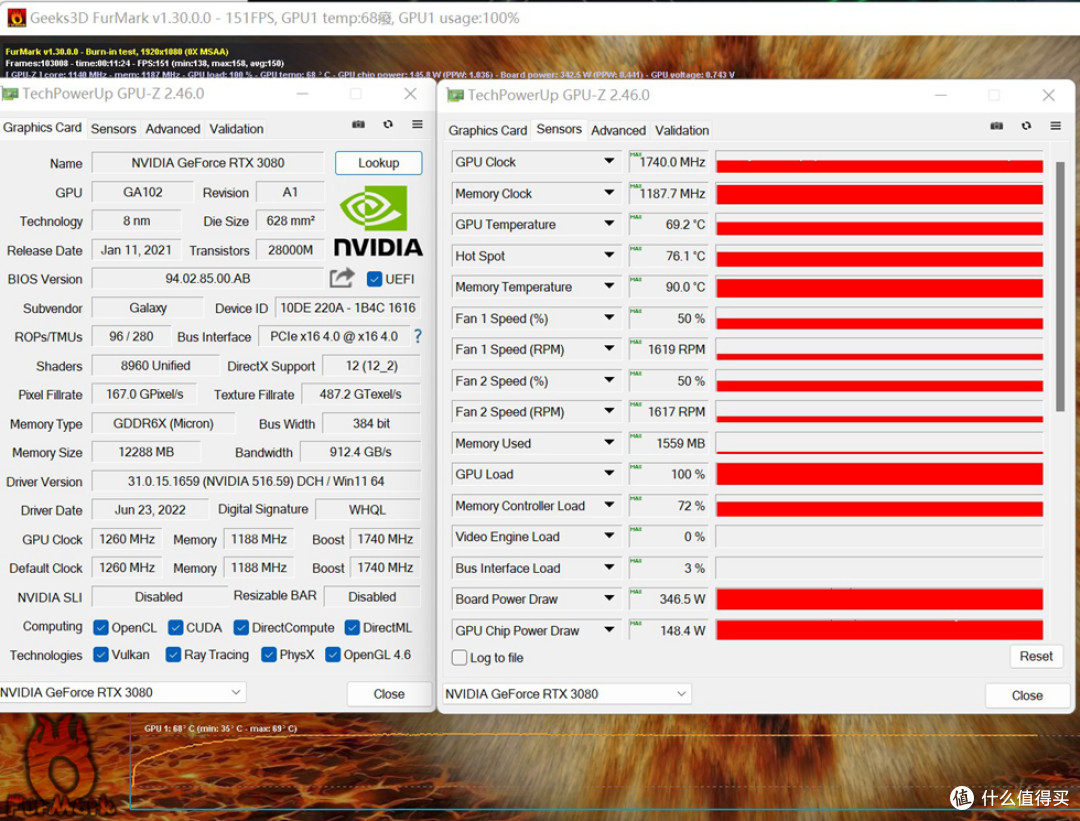Click the Memory Size 12288 MB field
The height and width of the screenshot is (821, 1080).
tap(146, 452)
